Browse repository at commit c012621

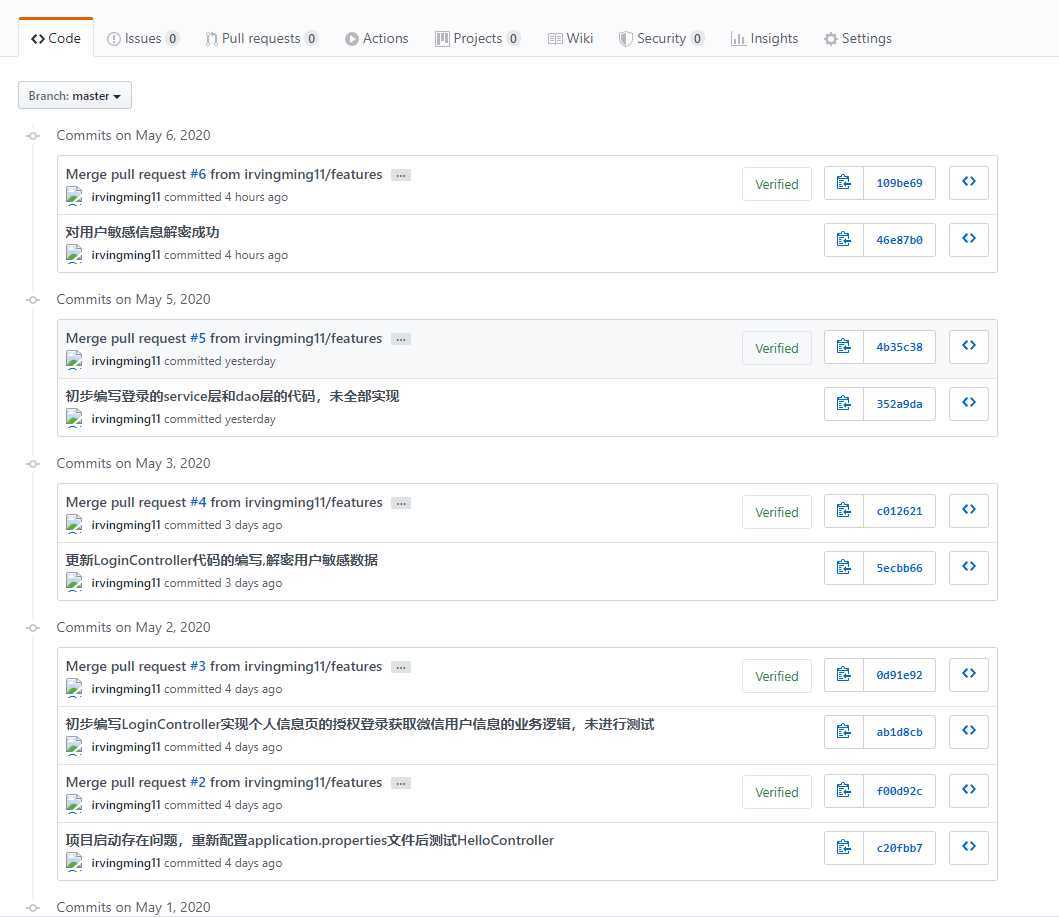pyautogui.click(x=968, y=510)
